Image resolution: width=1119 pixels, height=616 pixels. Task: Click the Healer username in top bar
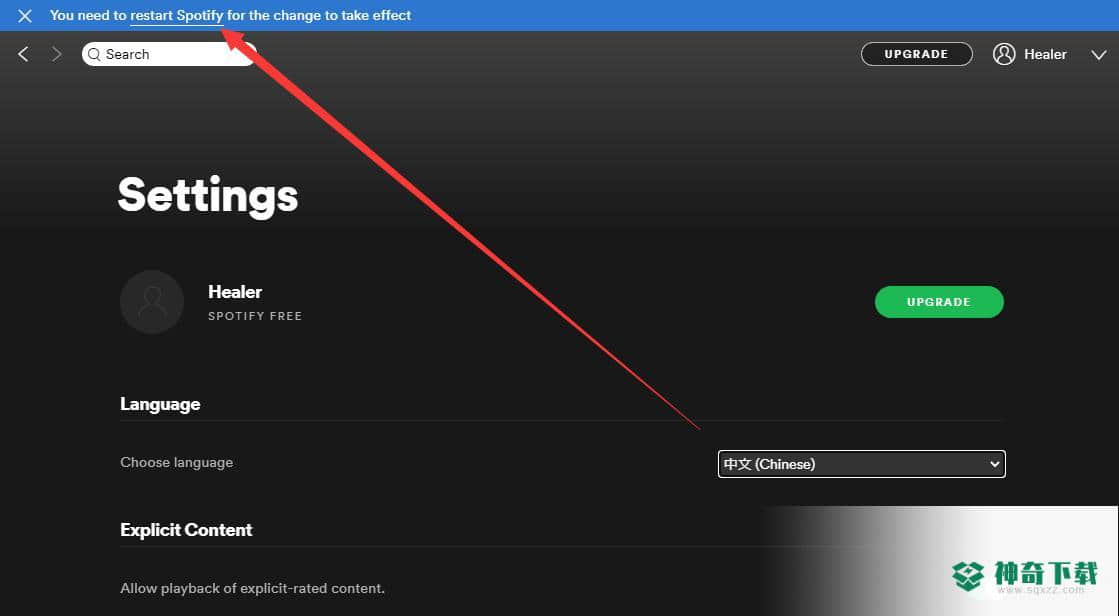point(1045,54)
